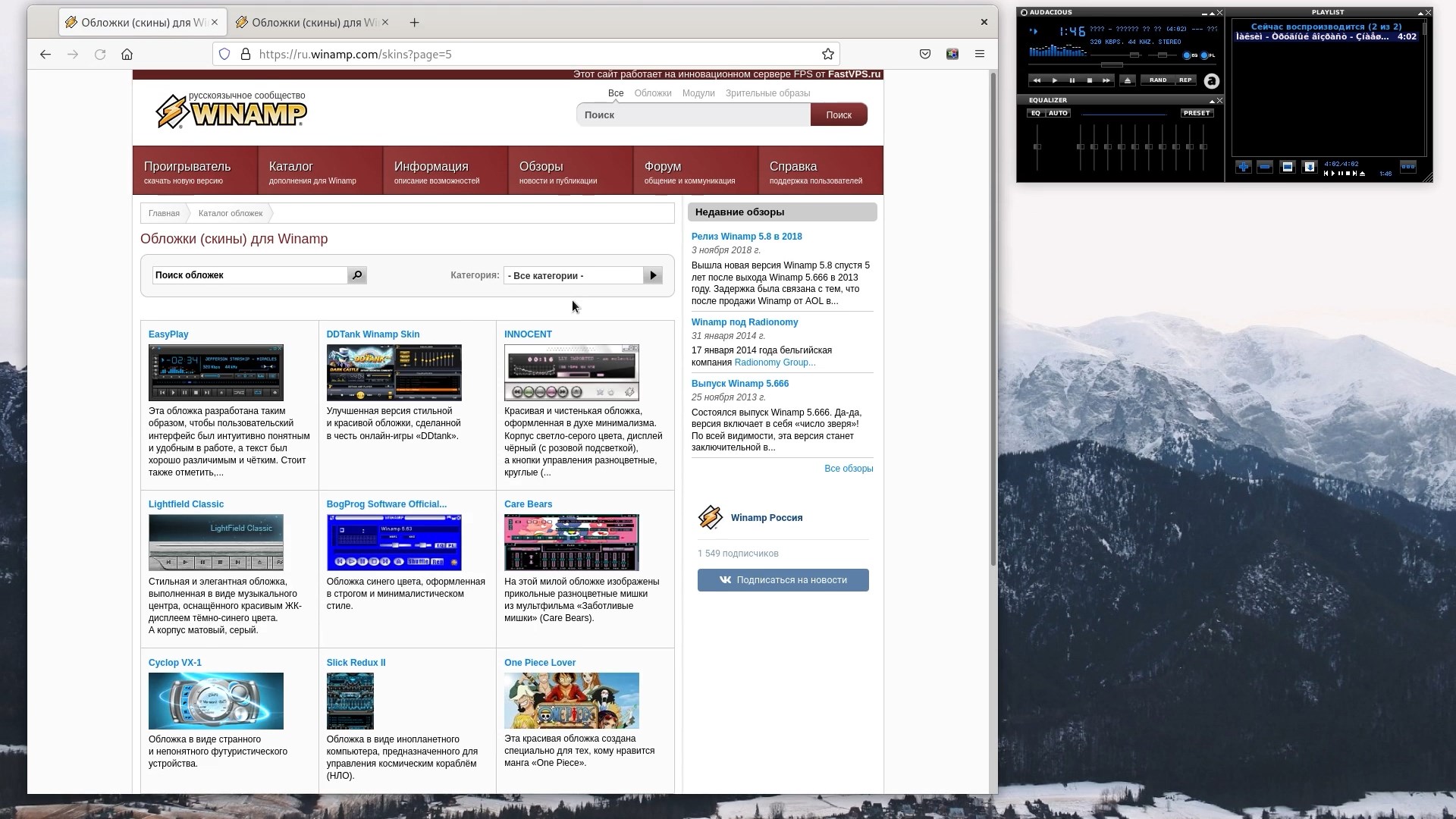Image resolution: width=1456 pixels, height=819 pixels.
Task: Click the minus icon to remove playlist entries
Action: point(1264,167)
